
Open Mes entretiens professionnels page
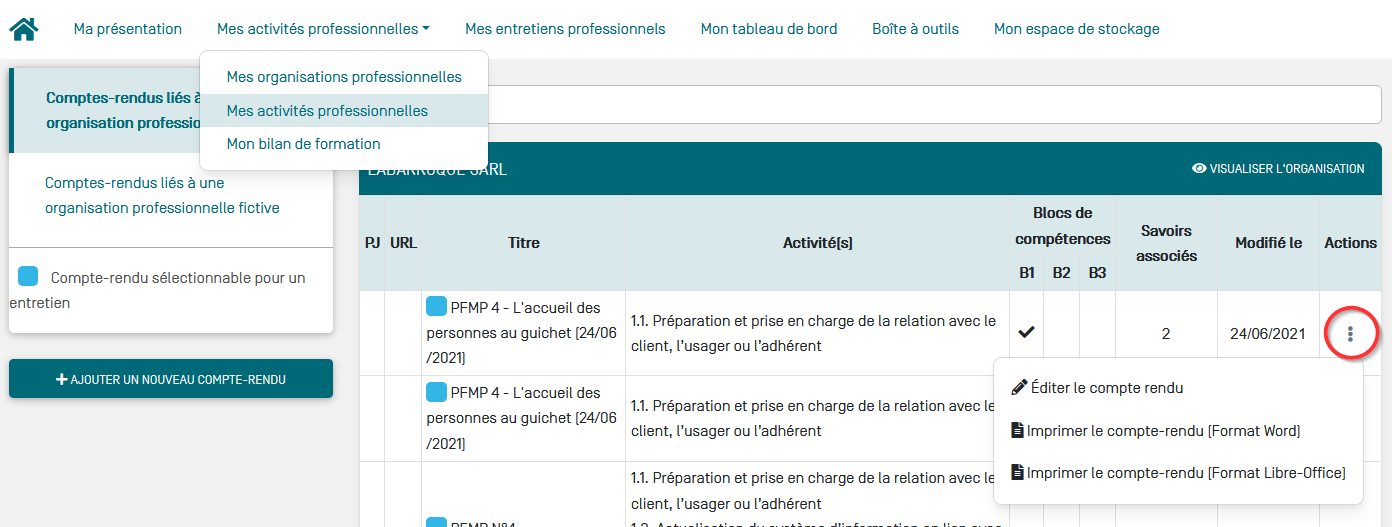(x=565, y=29)
